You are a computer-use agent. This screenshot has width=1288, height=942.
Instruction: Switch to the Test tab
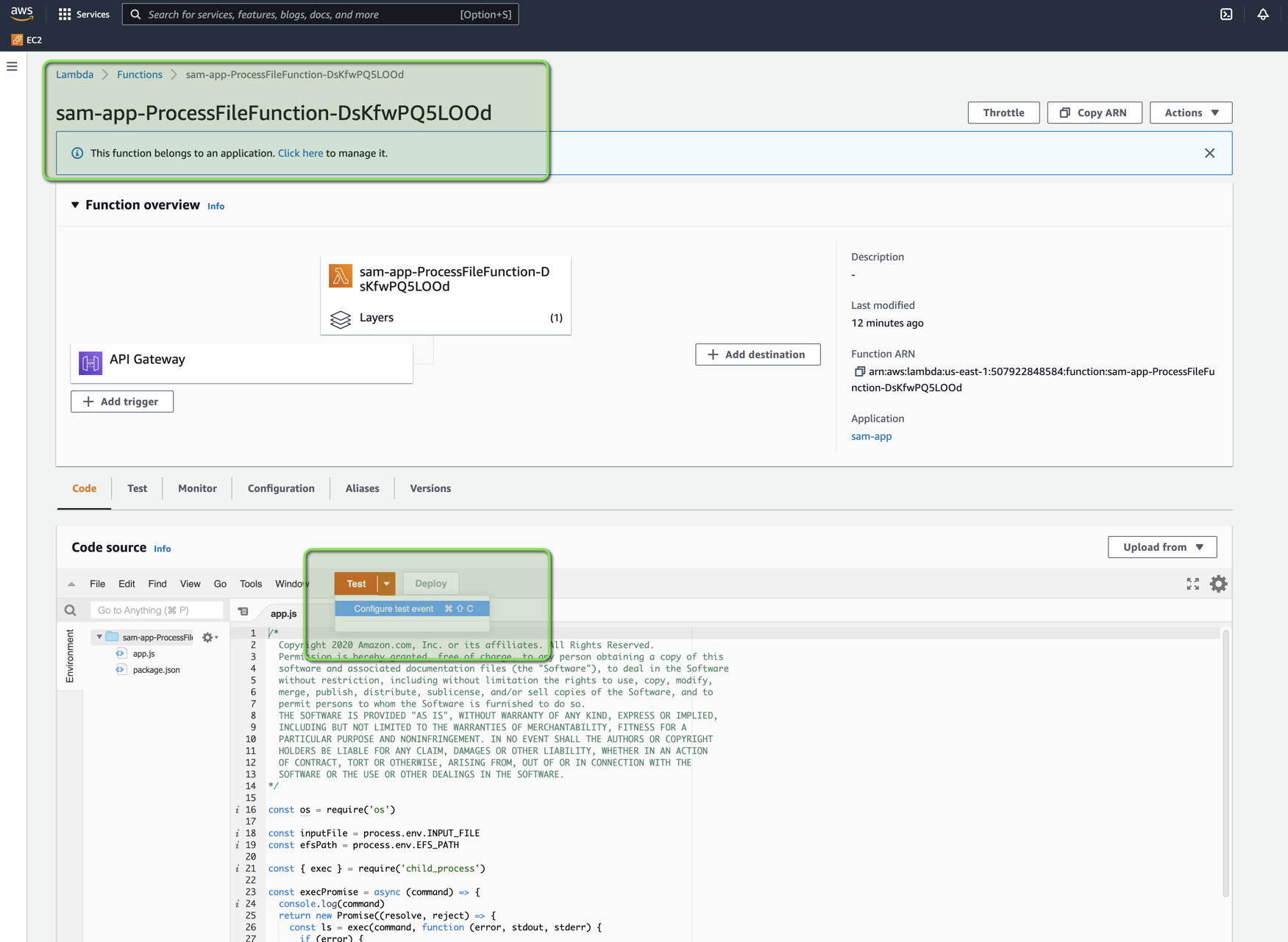click(x=137, y=488)
